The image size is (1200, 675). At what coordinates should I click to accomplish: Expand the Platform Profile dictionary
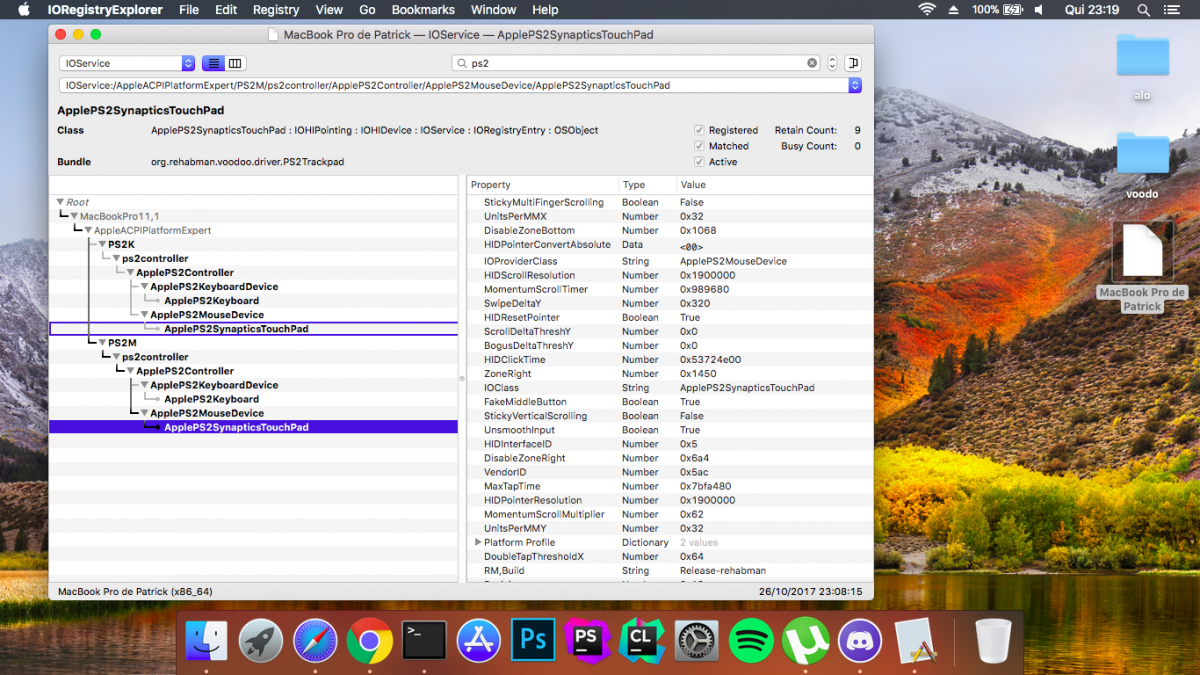tap(478, 542)
